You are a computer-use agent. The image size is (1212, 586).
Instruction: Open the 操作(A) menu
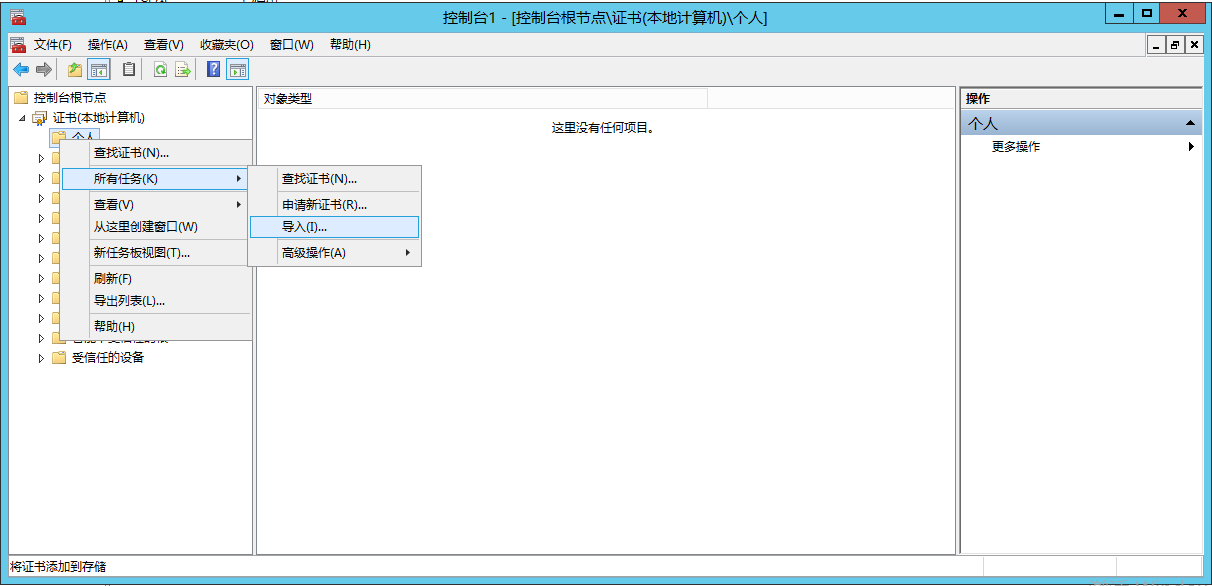[108, 45]
